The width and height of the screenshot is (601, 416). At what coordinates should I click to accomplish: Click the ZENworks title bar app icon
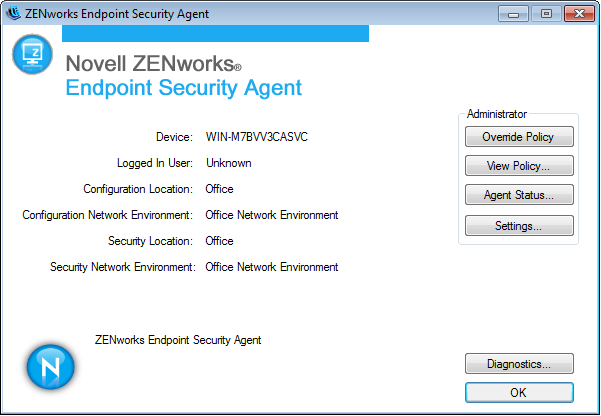14,13
